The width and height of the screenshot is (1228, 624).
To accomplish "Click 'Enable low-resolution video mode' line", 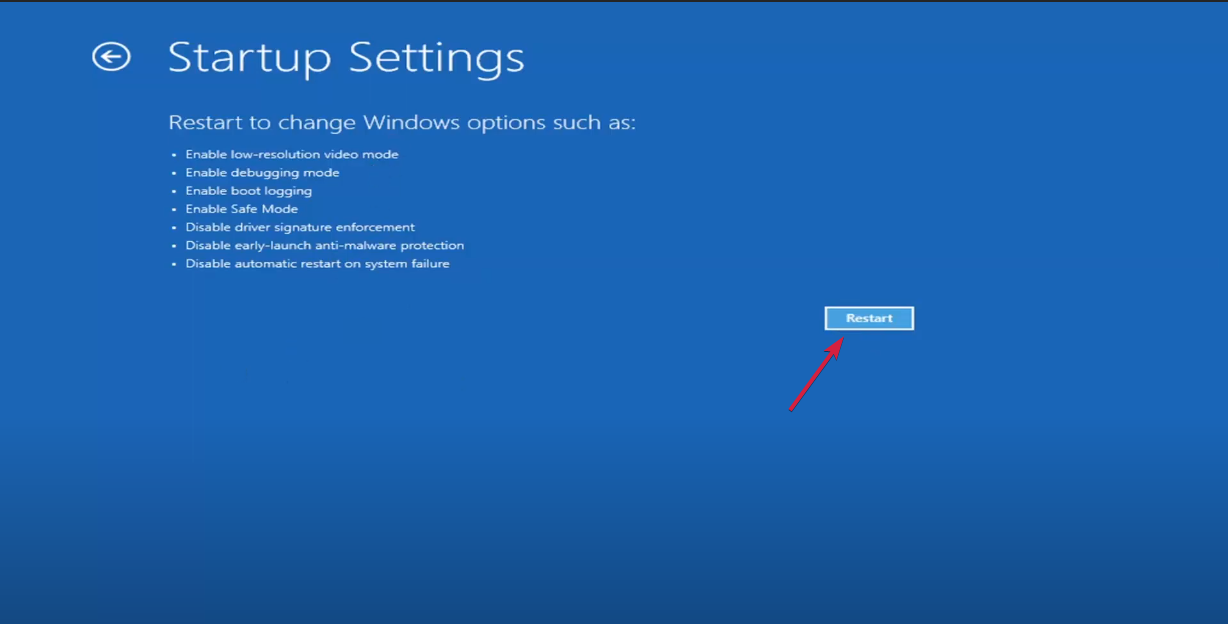I will [292, 155].
